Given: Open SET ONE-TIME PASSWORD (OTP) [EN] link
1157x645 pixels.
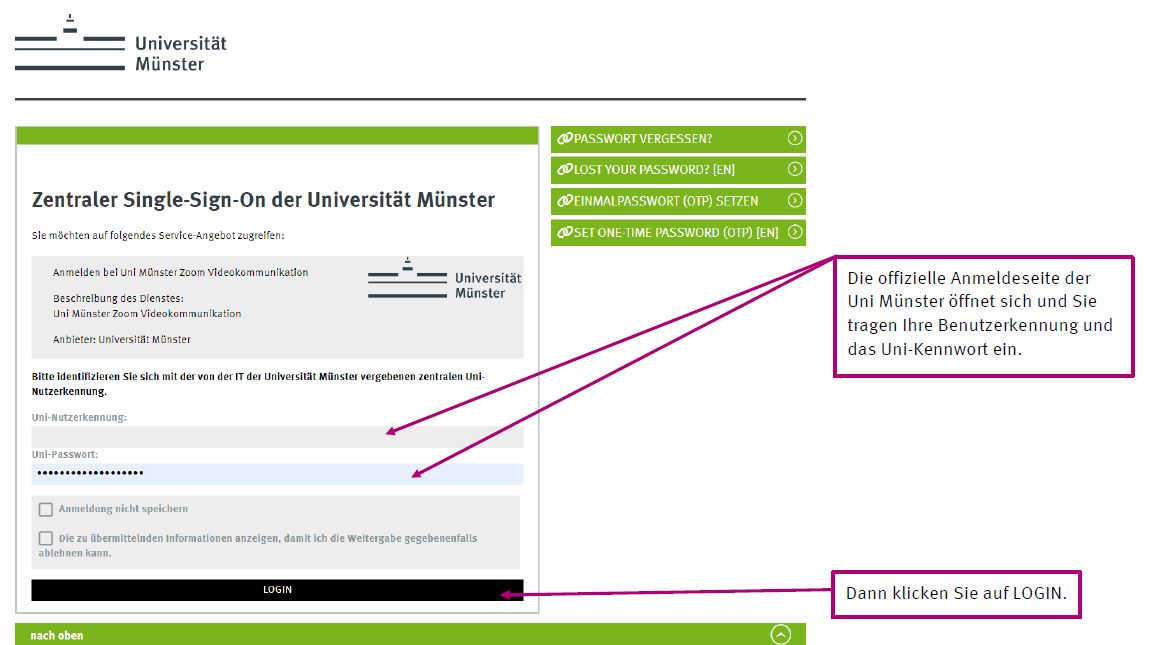Looking at the screenshot, I should click(x=676, y=232).
